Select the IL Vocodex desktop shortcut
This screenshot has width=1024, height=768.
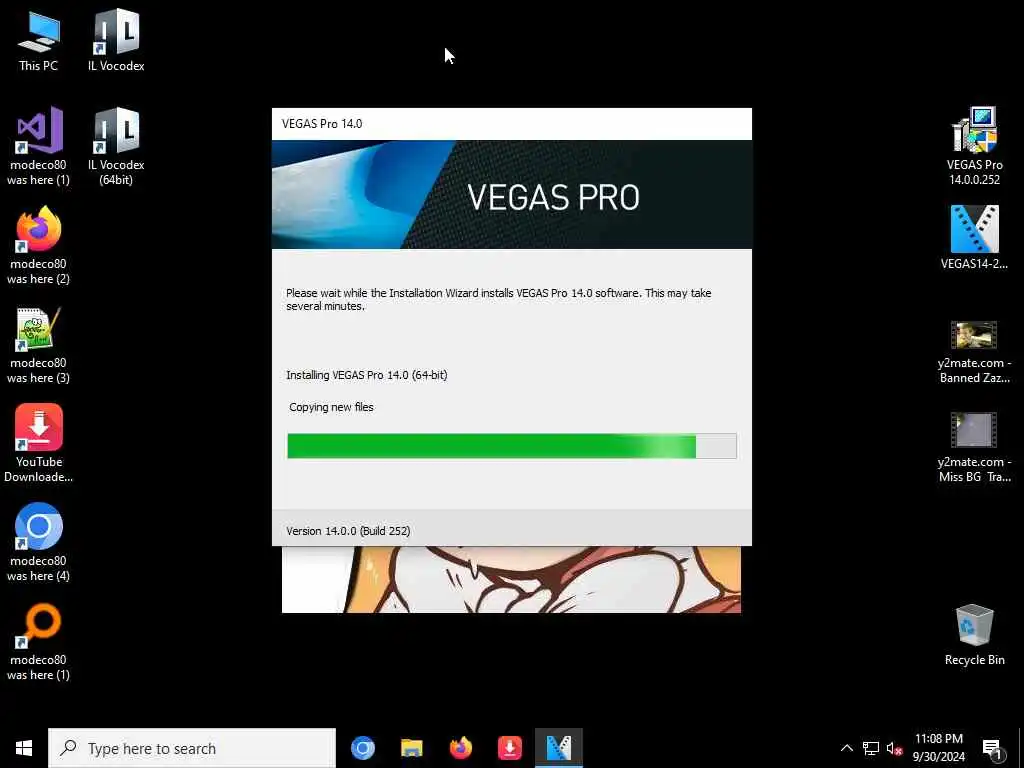click(116, 41)
